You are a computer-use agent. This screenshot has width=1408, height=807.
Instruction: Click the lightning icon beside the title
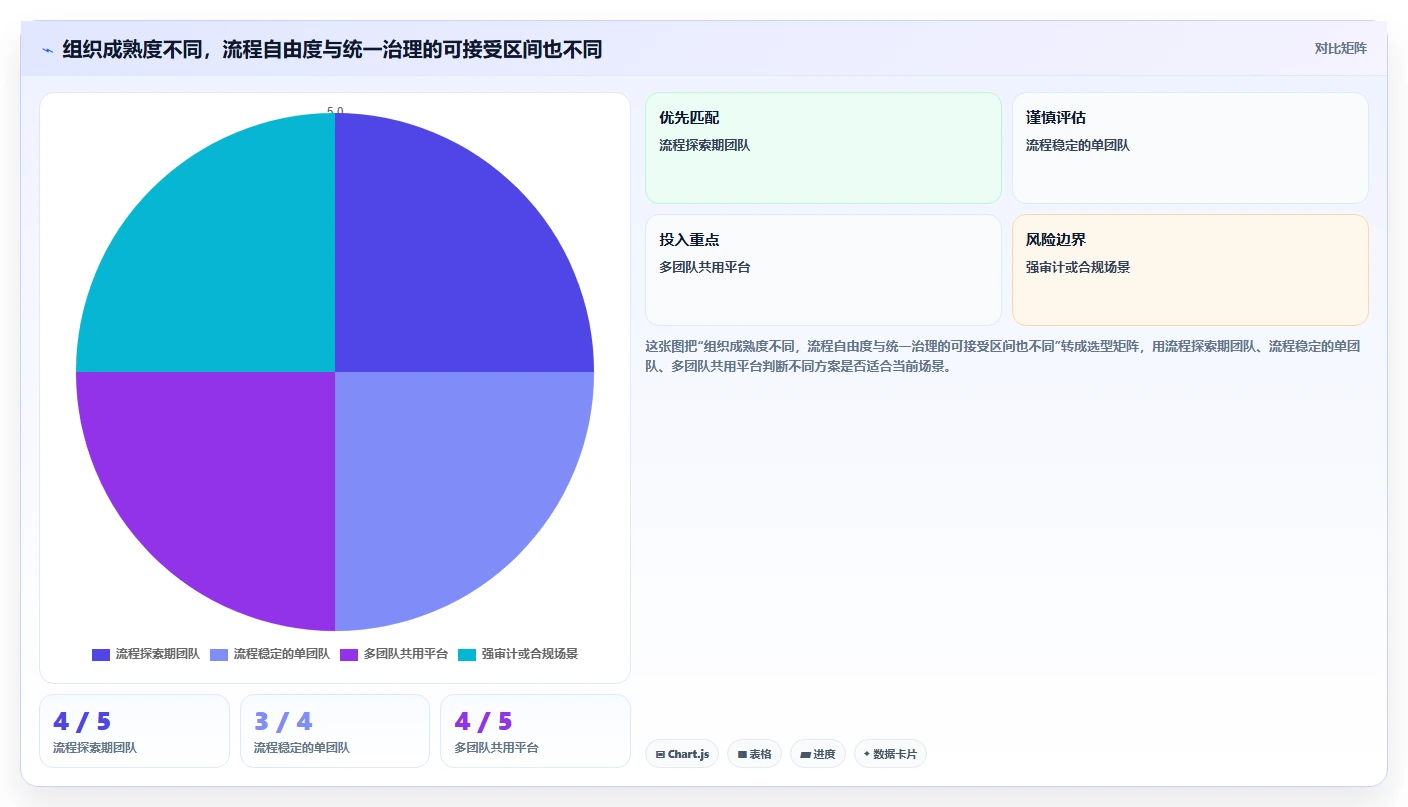(x=47, y=50)
